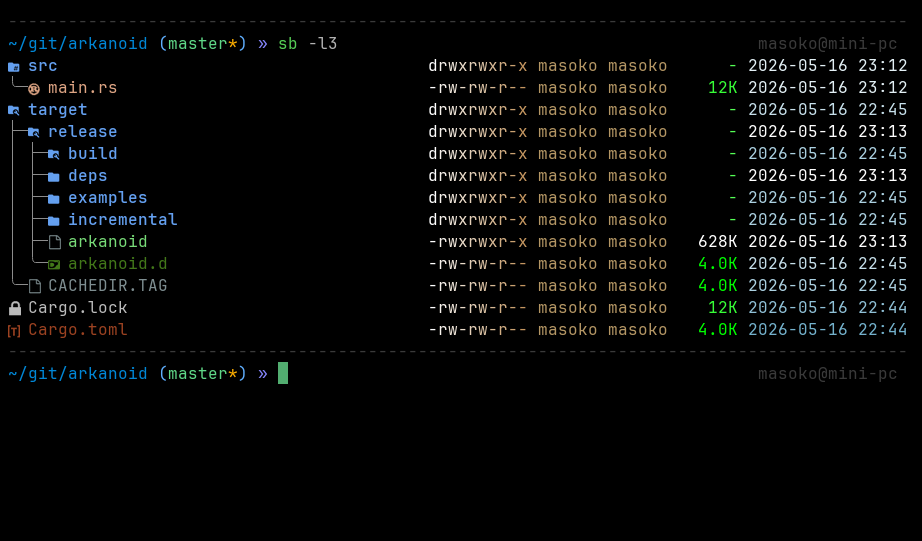
Task: Click the 628K size of arkanoid
Action: coord(717,241)
